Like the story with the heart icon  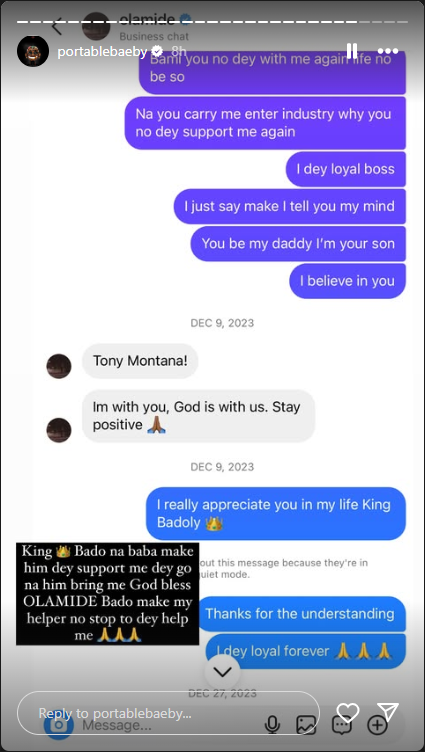coord(348,713)
